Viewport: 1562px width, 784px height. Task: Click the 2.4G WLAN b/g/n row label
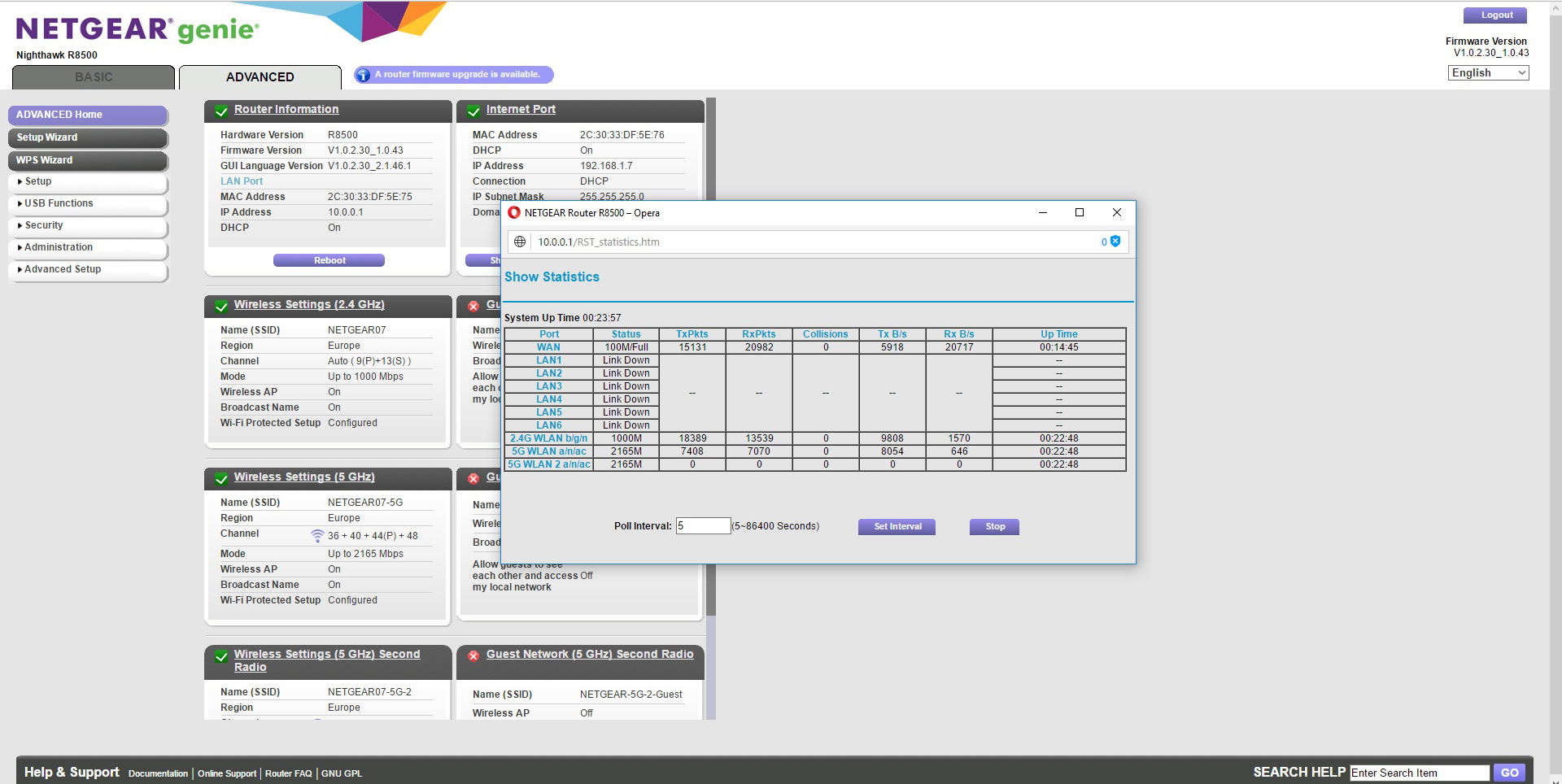(x=549, y=438)
